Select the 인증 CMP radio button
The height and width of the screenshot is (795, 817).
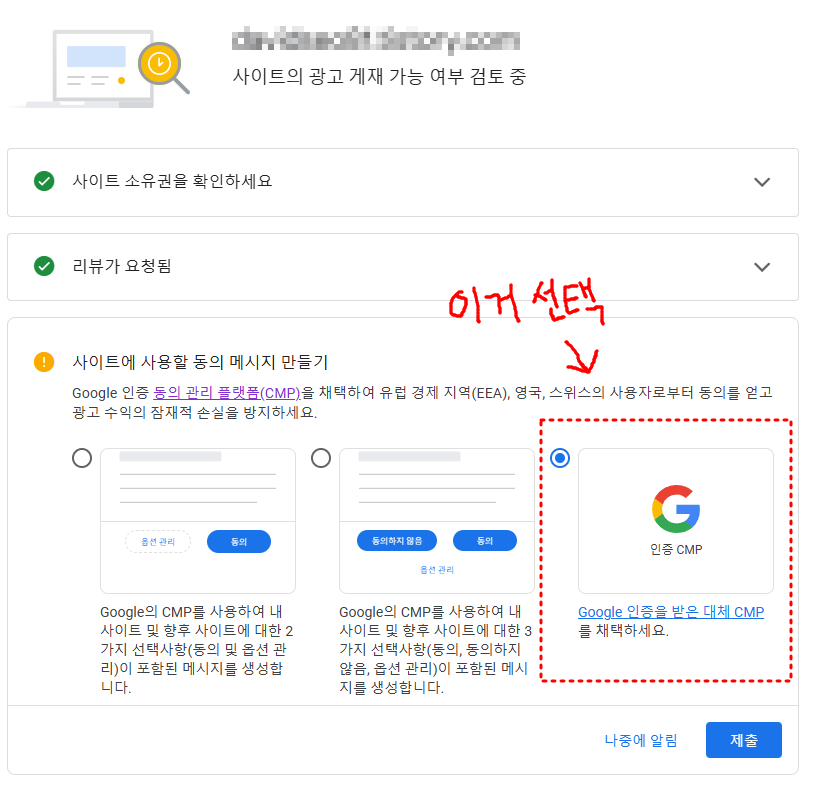pos(560,458)
